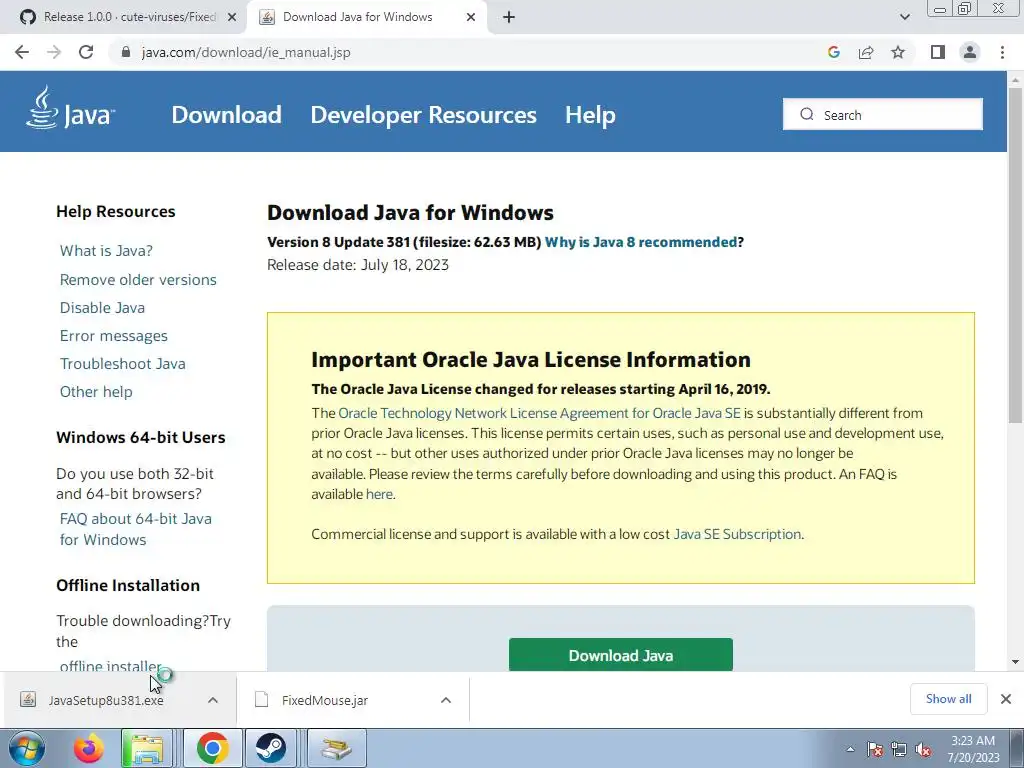Open Chrome's three-dot menu
This screenshot has width=1024, height=768.
tap(1002, 52)
